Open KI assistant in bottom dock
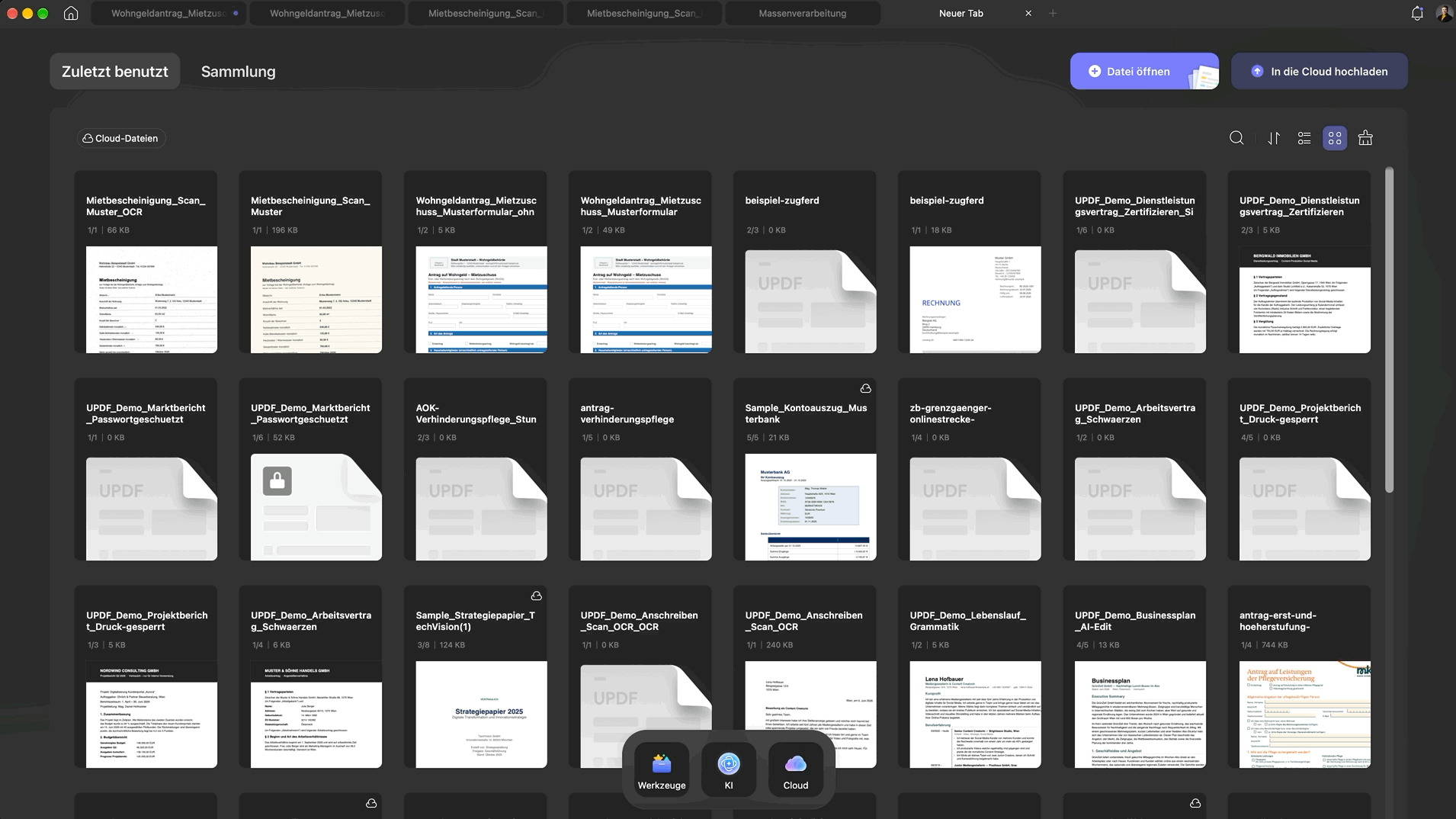The image size is (1456, 819). point(729,770)
